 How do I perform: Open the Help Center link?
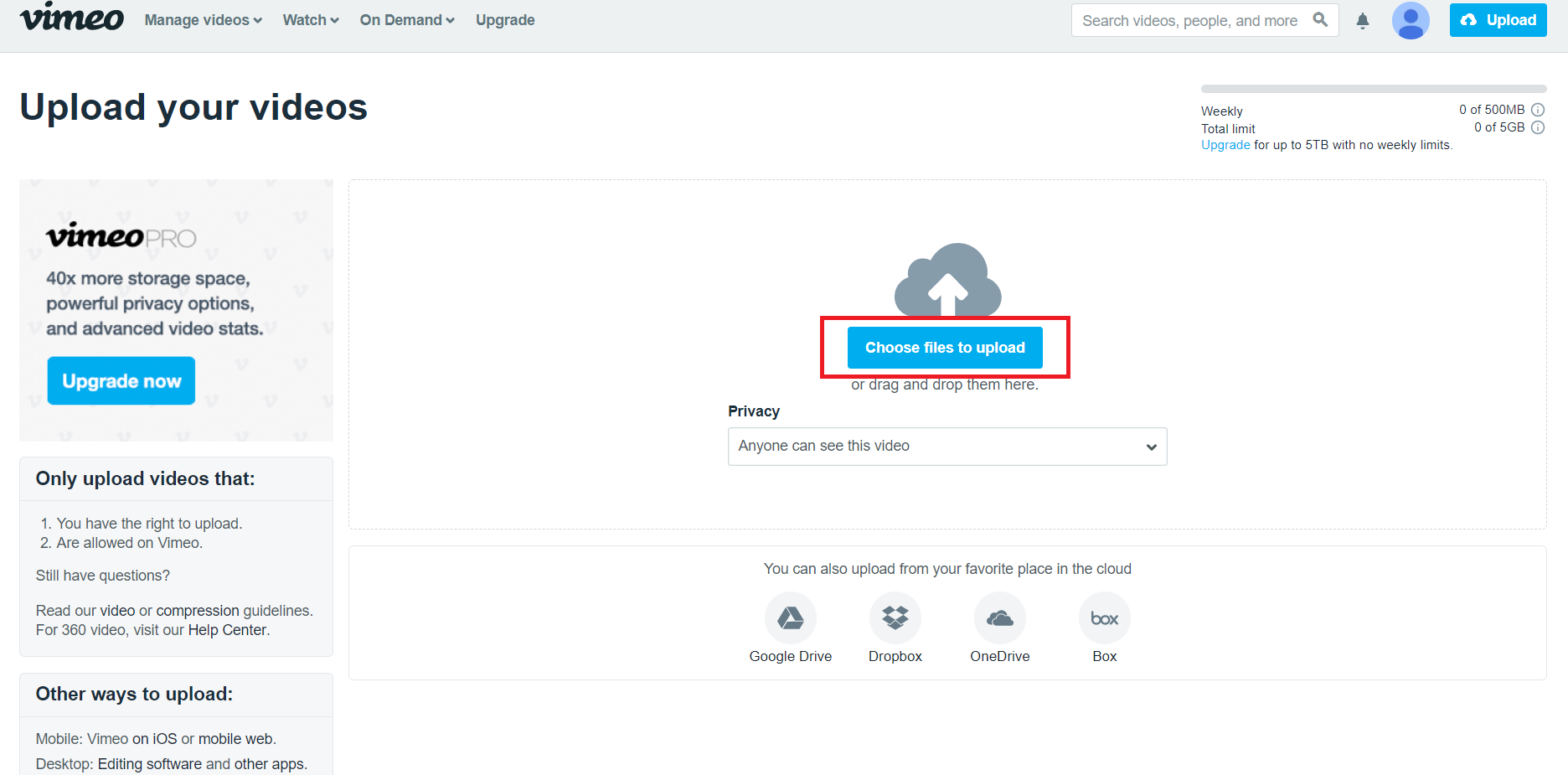[227, 630]
